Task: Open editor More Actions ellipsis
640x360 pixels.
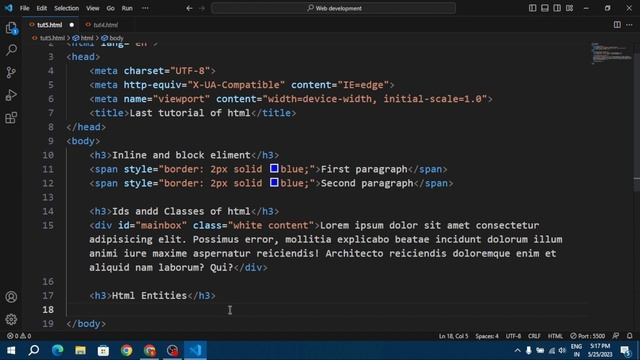Action: point(629,25)
